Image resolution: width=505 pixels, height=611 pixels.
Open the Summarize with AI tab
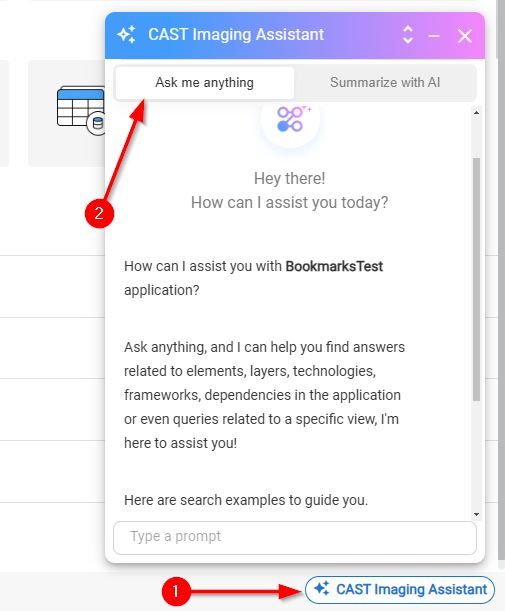[385, 83]
